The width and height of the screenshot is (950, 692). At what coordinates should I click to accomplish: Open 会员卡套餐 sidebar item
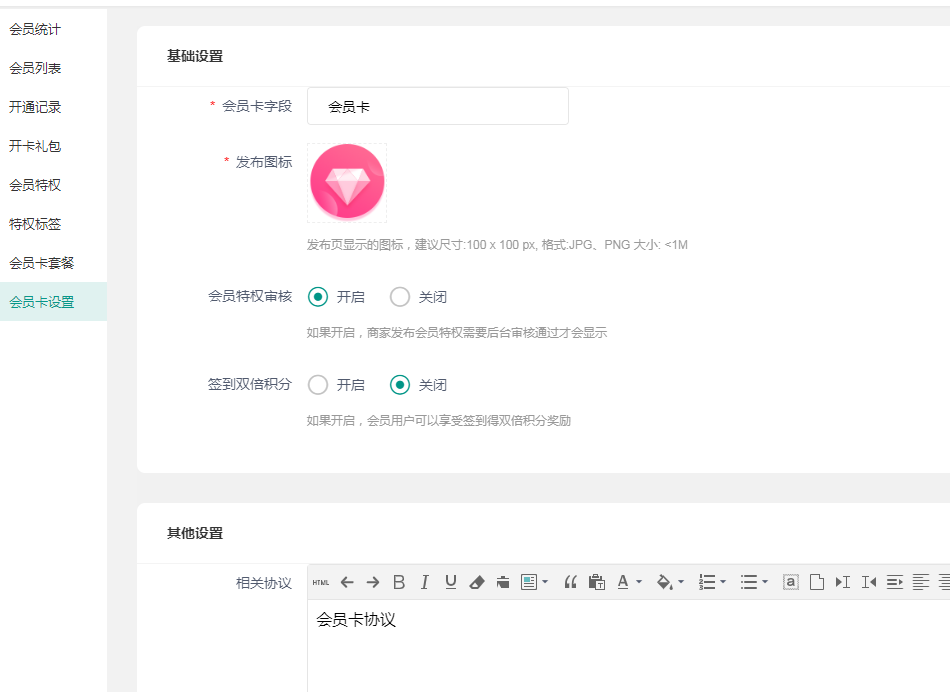[x=41, y=263]
